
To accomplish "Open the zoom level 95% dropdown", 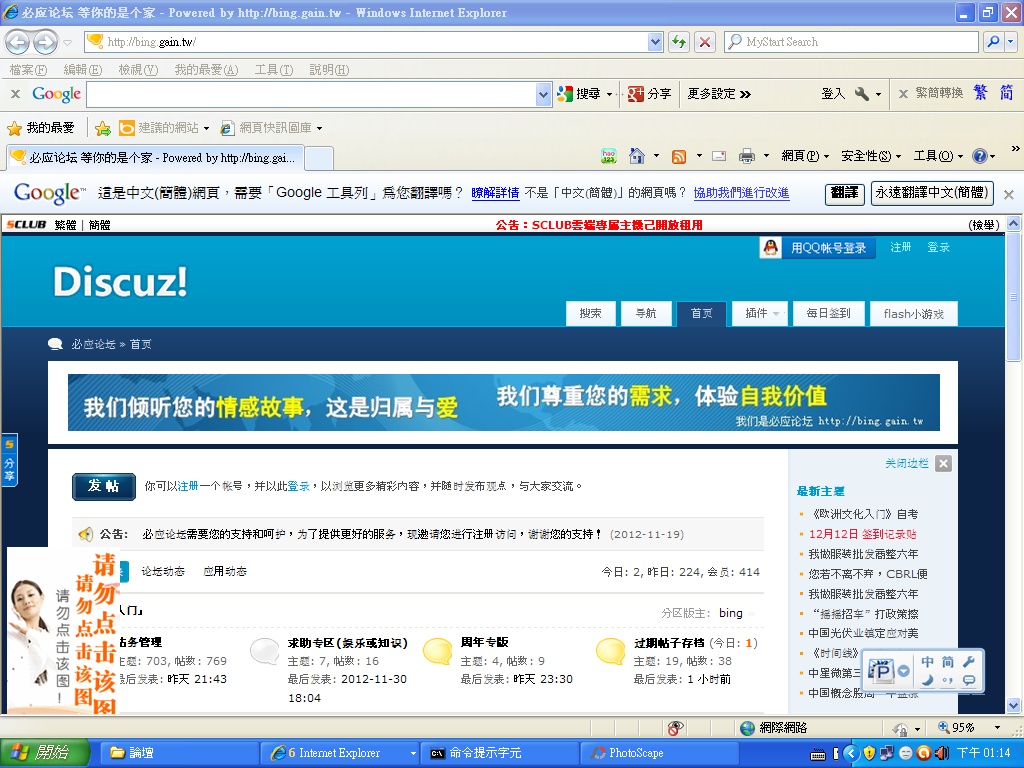I will click(x=997, y=728).
